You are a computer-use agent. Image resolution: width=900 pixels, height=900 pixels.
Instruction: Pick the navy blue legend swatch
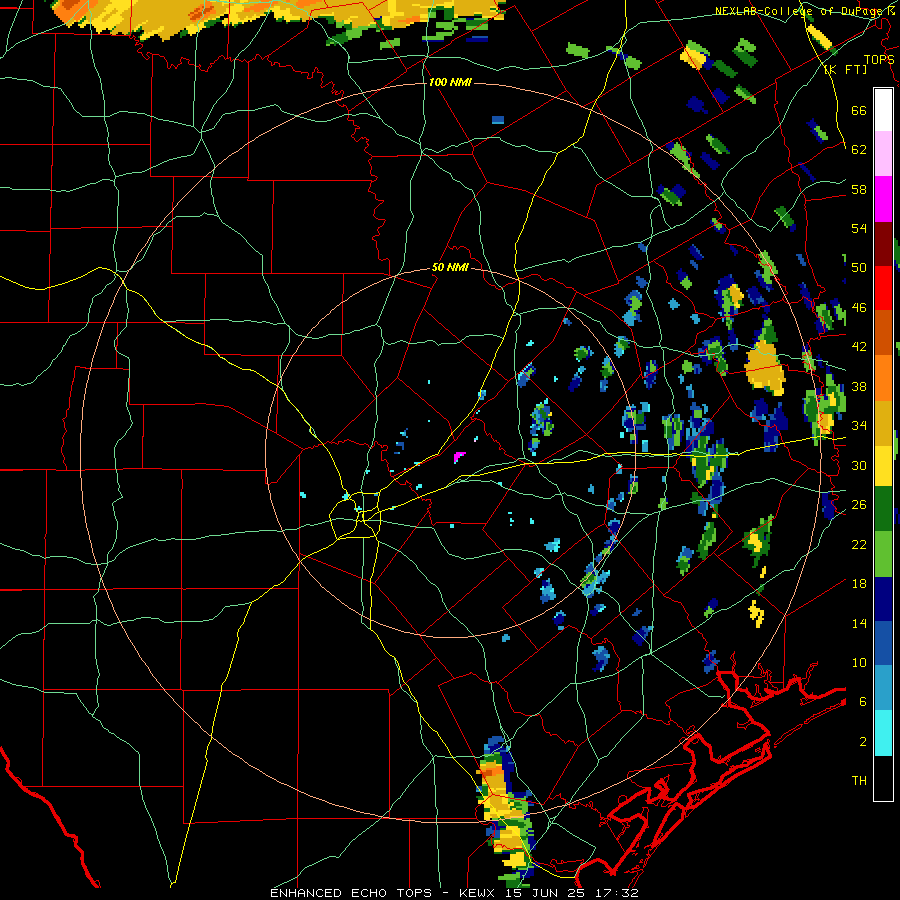(x=883, y=599)
